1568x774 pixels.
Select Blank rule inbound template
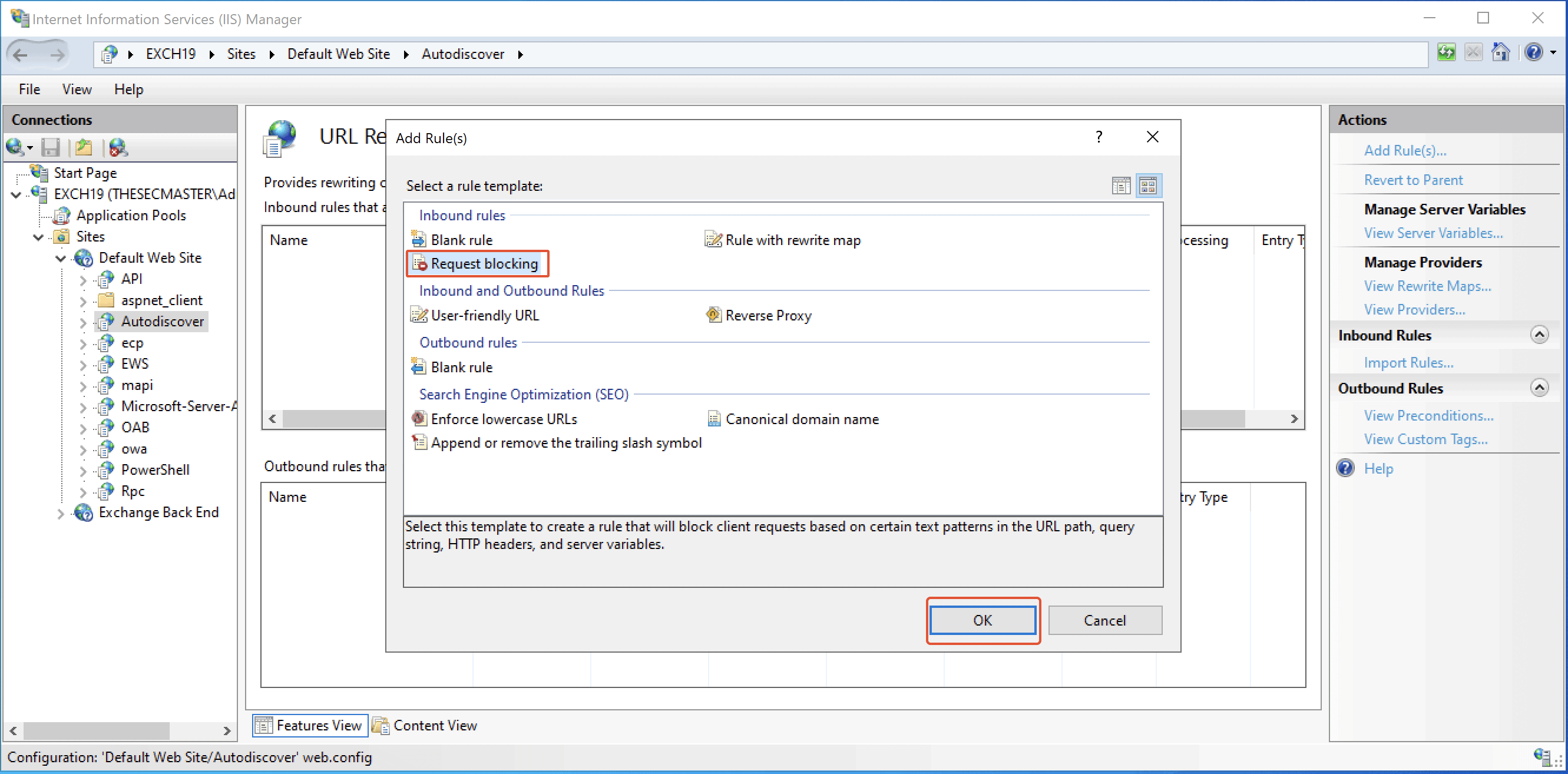[463, 240]
